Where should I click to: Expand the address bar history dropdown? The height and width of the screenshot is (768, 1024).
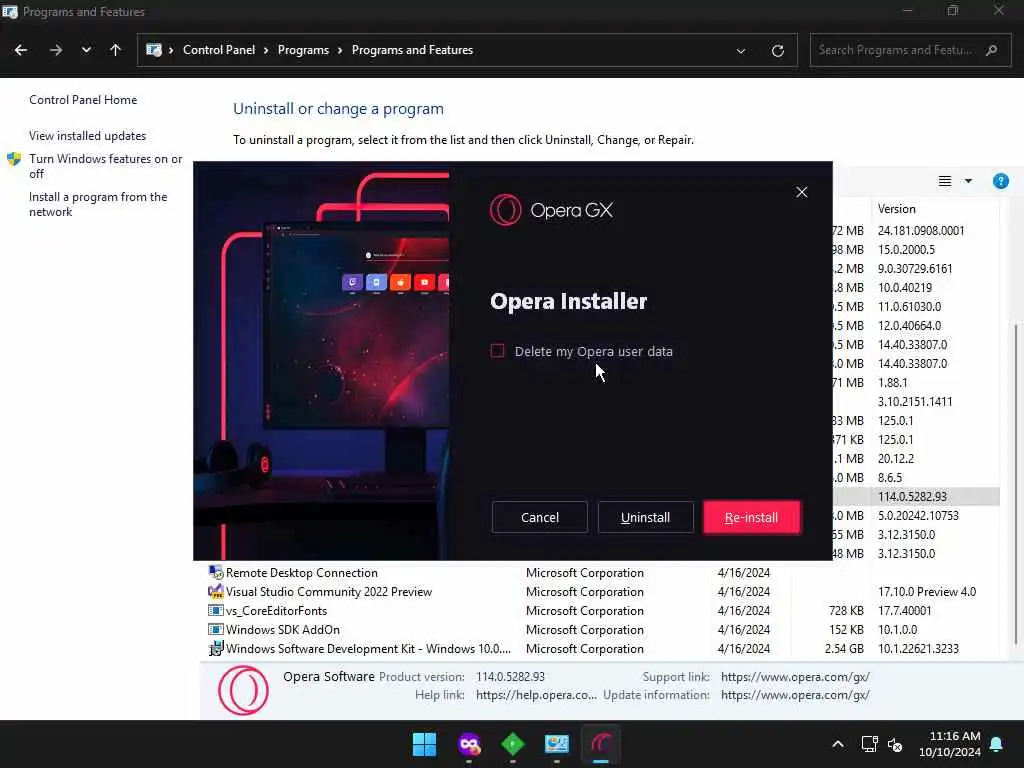point(741,51)
